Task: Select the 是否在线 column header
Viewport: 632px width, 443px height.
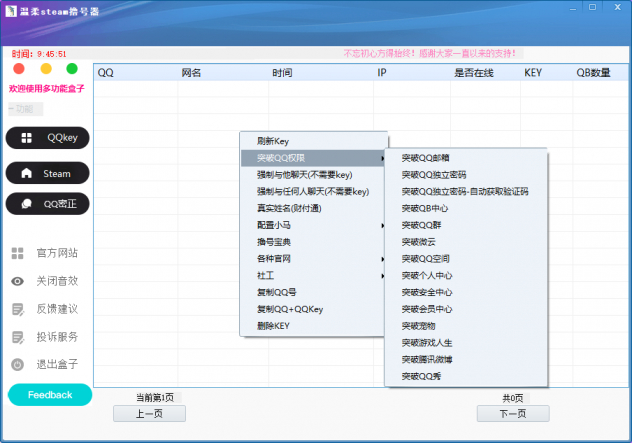Action: (485, 73)
